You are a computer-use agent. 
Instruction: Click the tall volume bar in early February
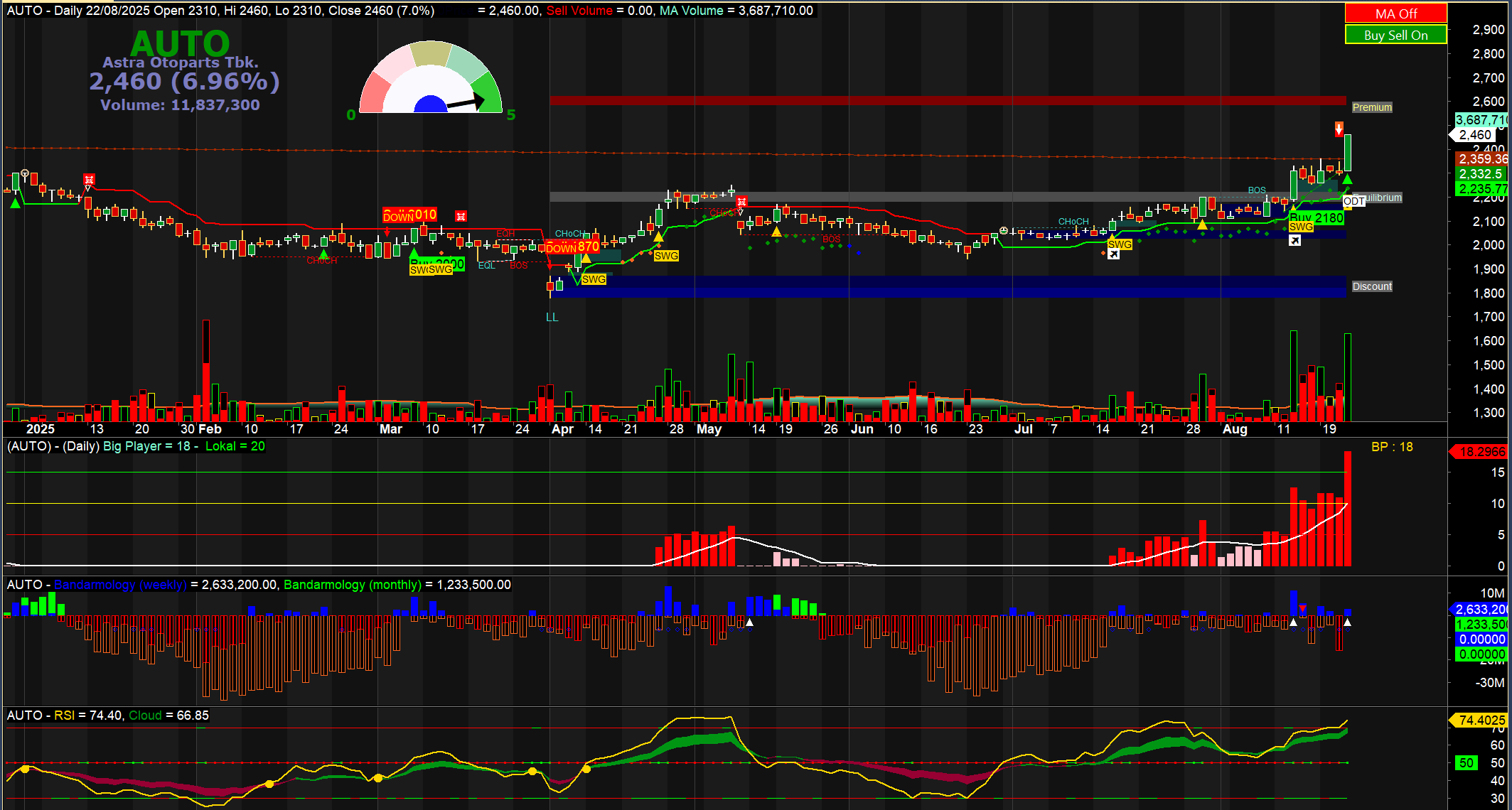click(206, 371)
